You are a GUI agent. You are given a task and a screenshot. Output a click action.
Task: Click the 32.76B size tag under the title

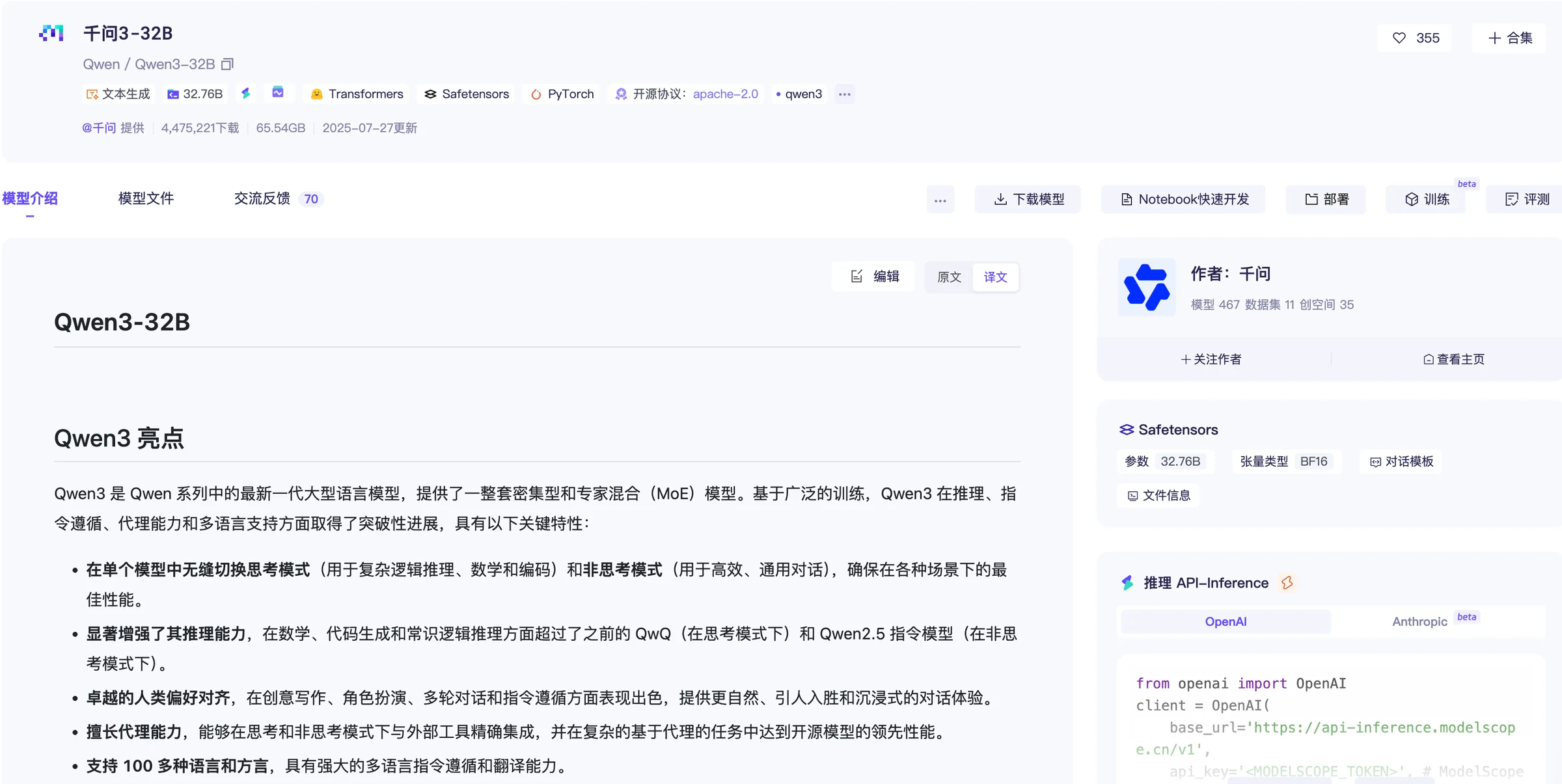click(x=195, y=94)
